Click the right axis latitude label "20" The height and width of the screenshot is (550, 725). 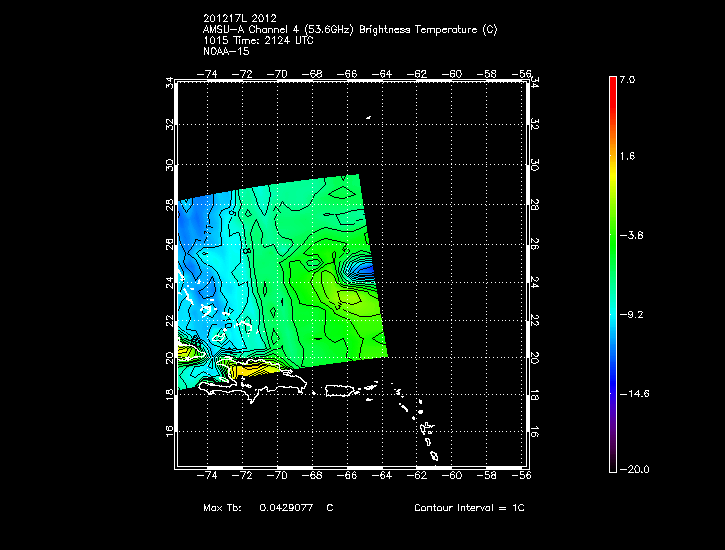[x=535, y=358]
